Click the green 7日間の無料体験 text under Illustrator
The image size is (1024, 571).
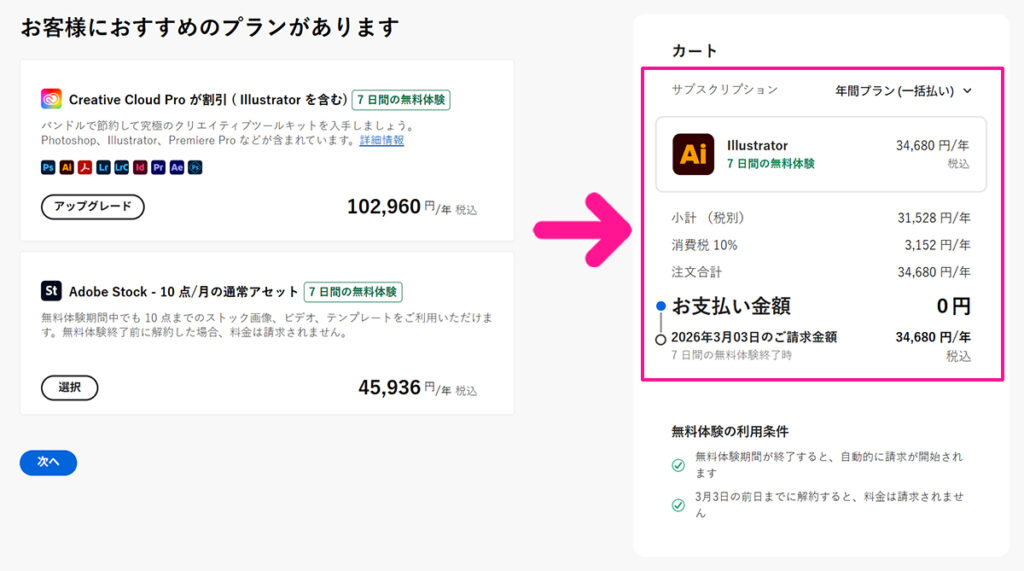click(771, 164)
